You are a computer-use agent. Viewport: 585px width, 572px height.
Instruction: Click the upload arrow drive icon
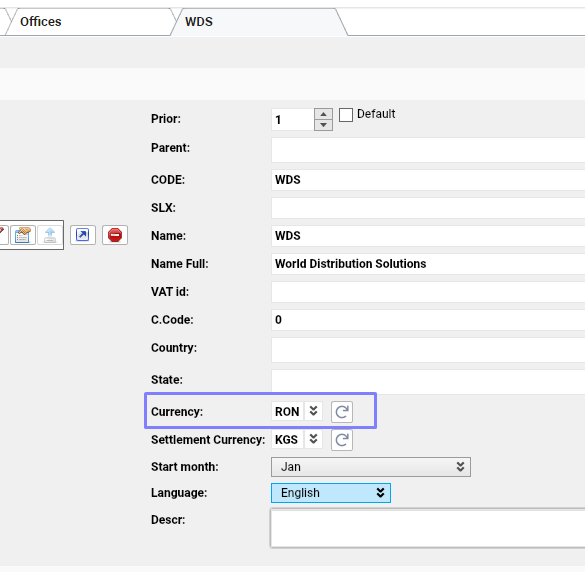(x=50, y=235)
